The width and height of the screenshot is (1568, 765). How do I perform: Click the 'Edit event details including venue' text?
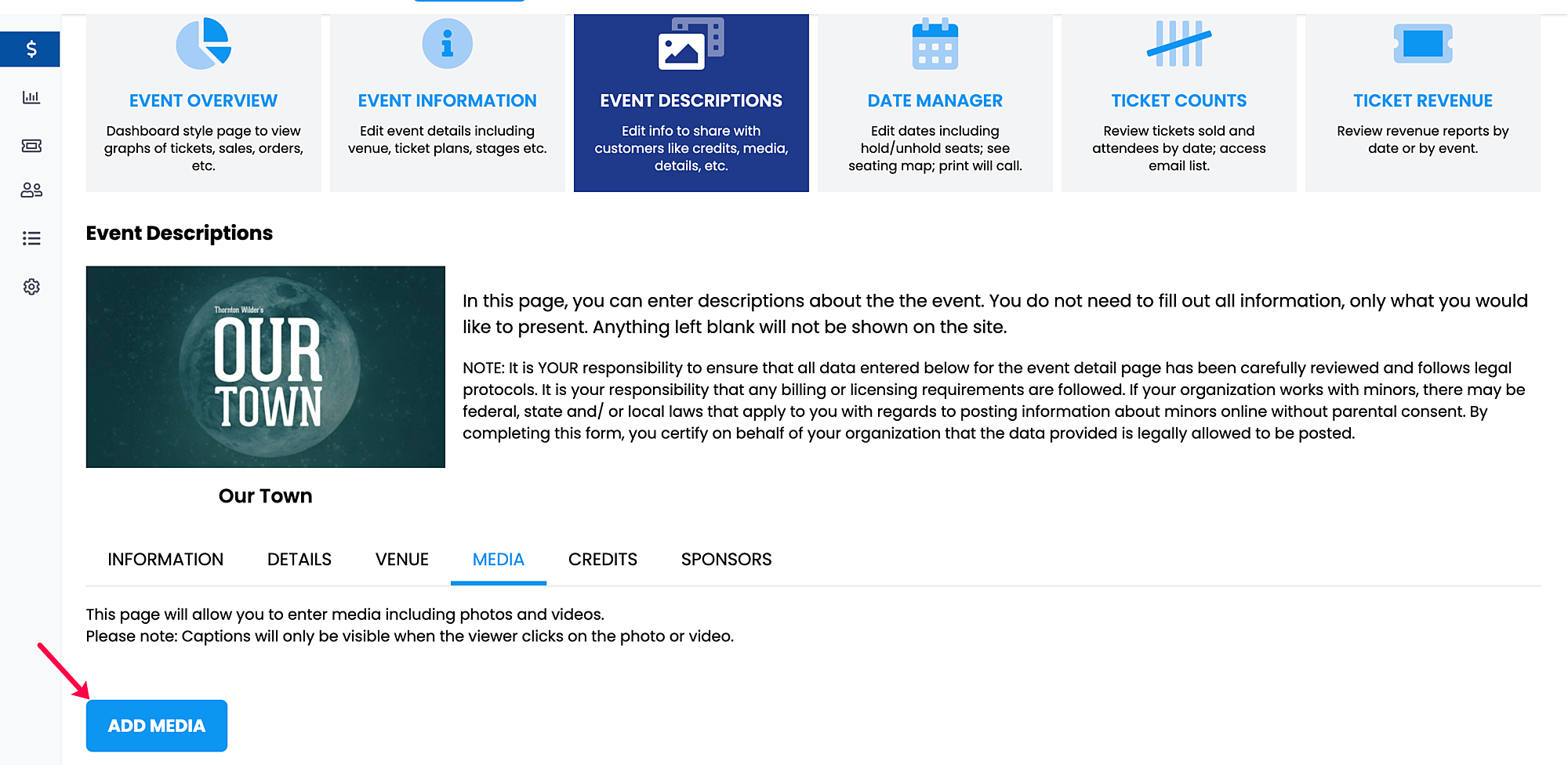(448, 140)
